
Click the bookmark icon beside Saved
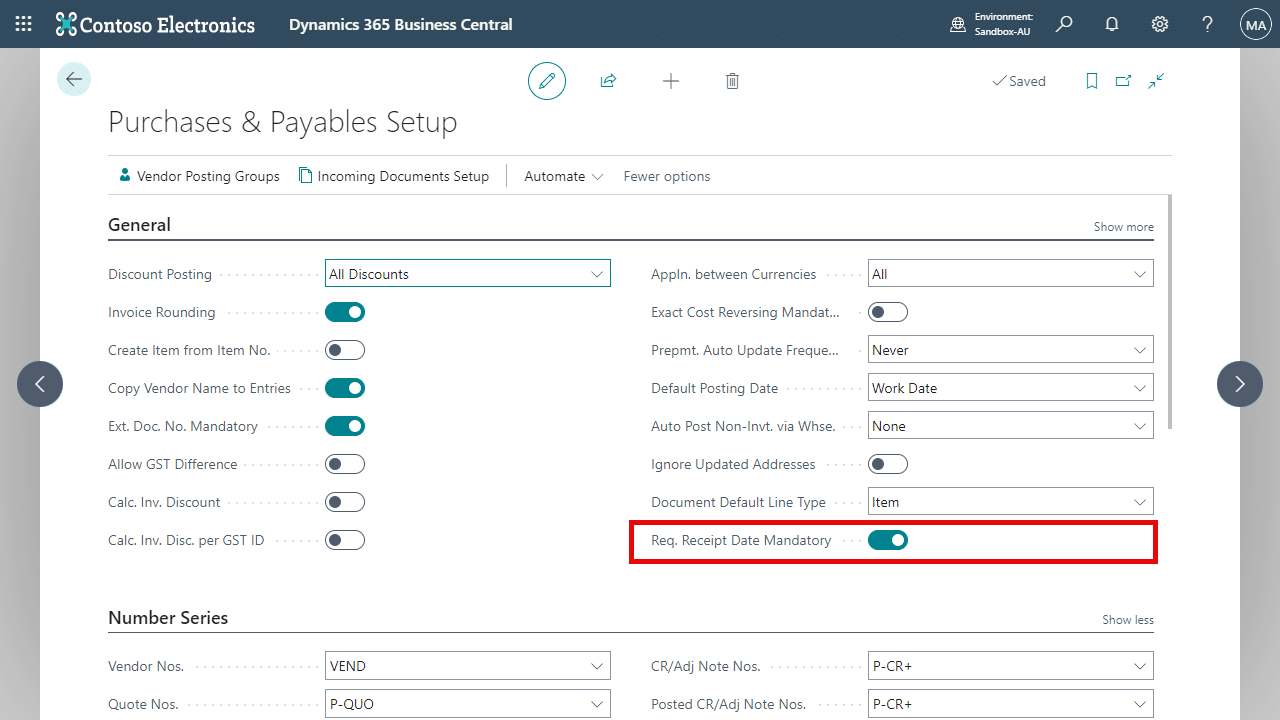pos(1092,81)
